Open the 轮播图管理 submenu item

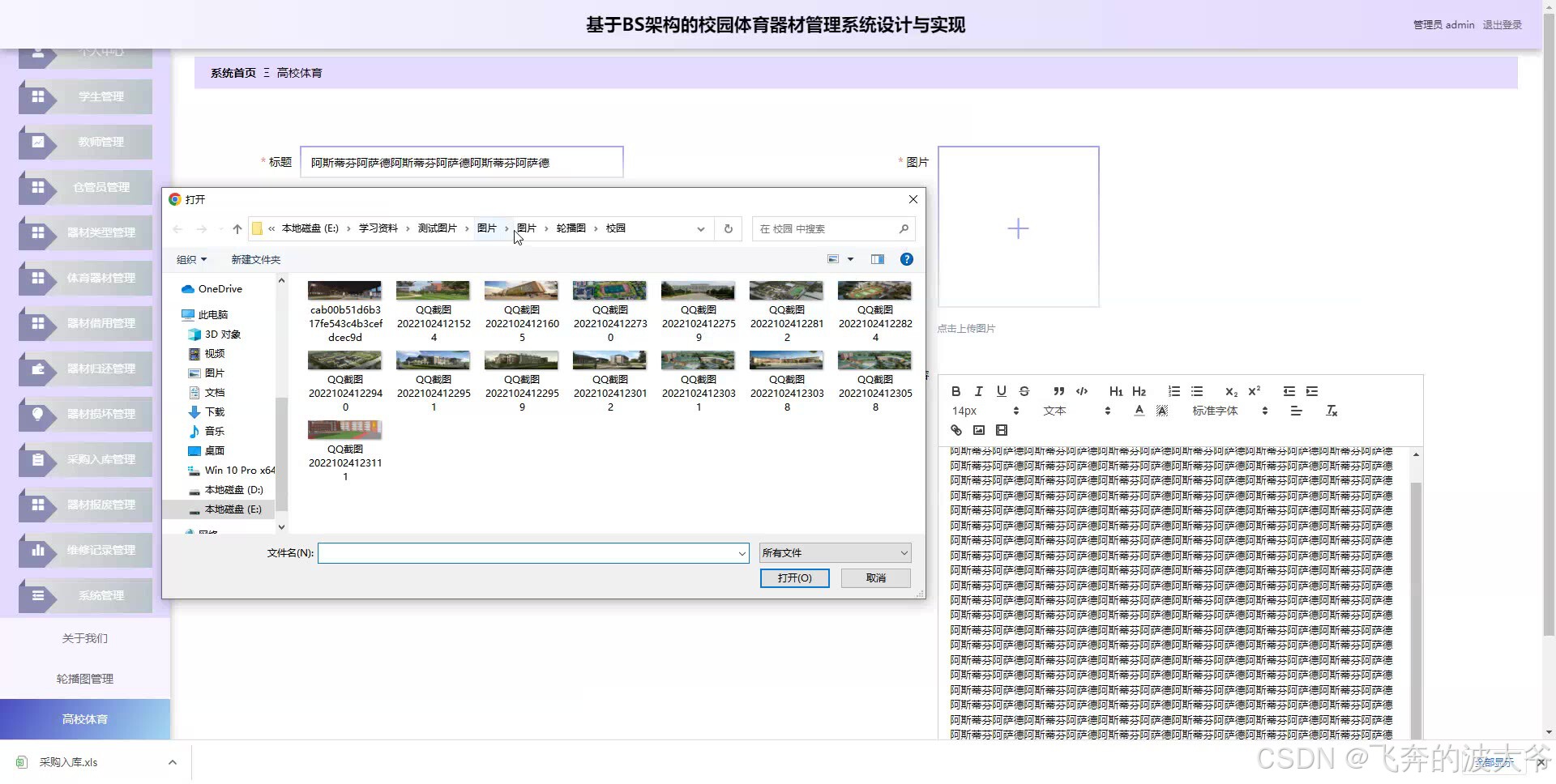pyautogui.click(x=85, y=679)
